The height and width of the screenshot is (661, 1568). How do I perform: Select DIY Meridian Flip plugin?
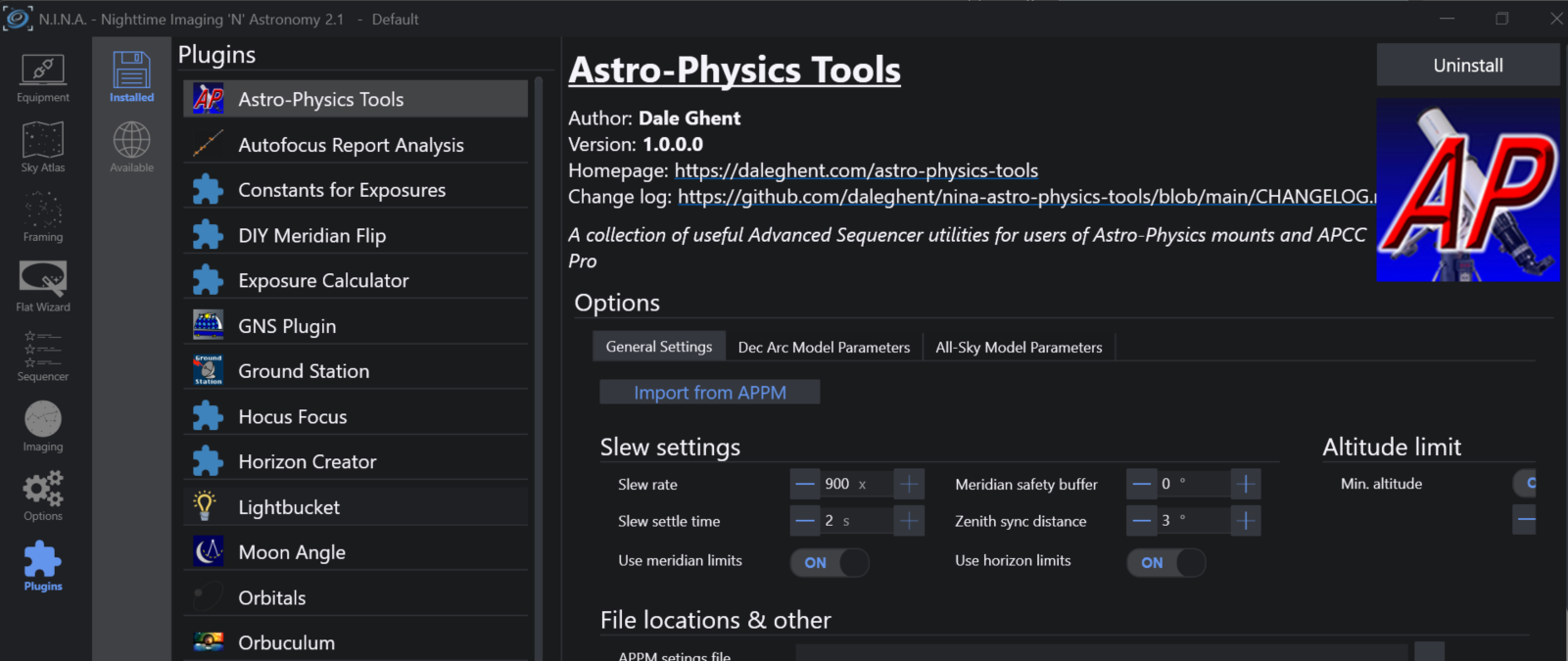point(356,235)
